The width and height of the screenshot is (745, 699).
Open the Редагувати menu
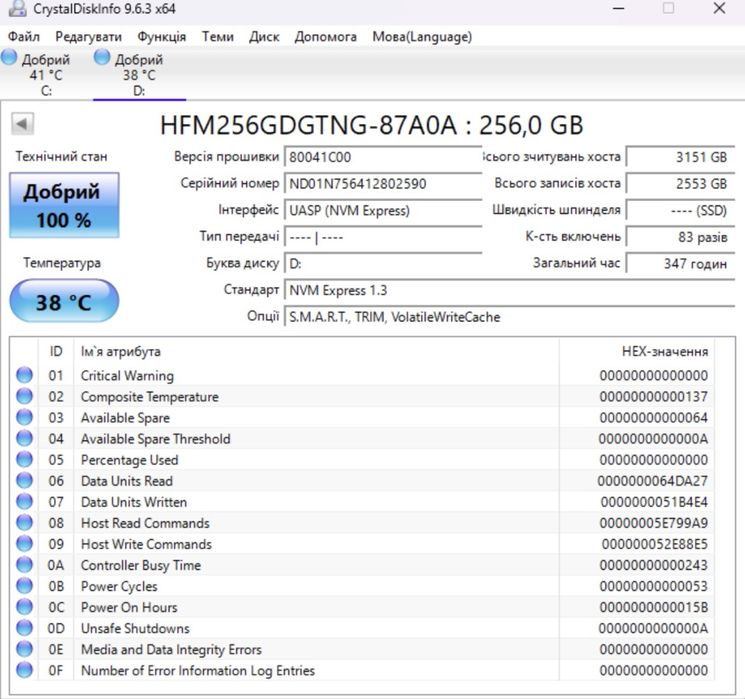pos(88,37)
